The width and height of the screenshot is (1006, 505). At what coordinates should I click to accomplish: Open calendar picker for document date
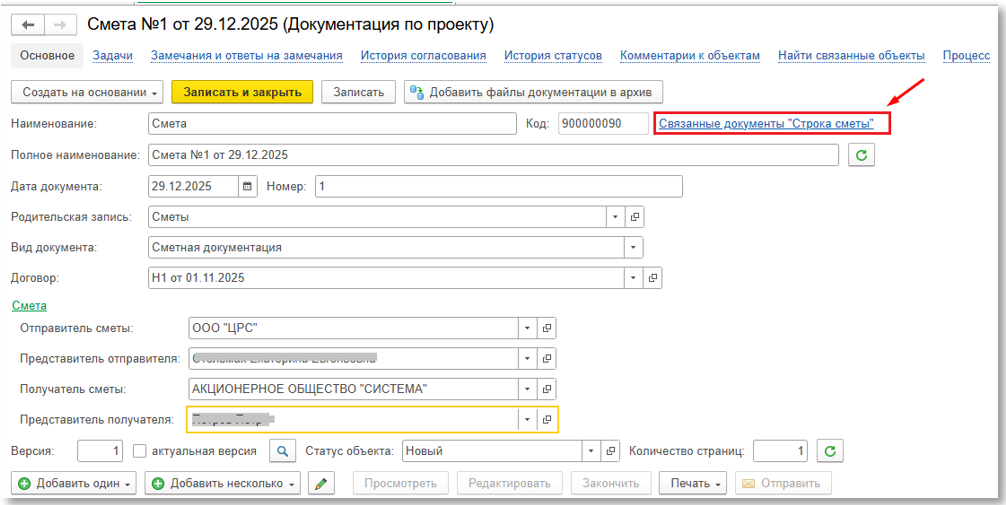[x=247, y=186]
